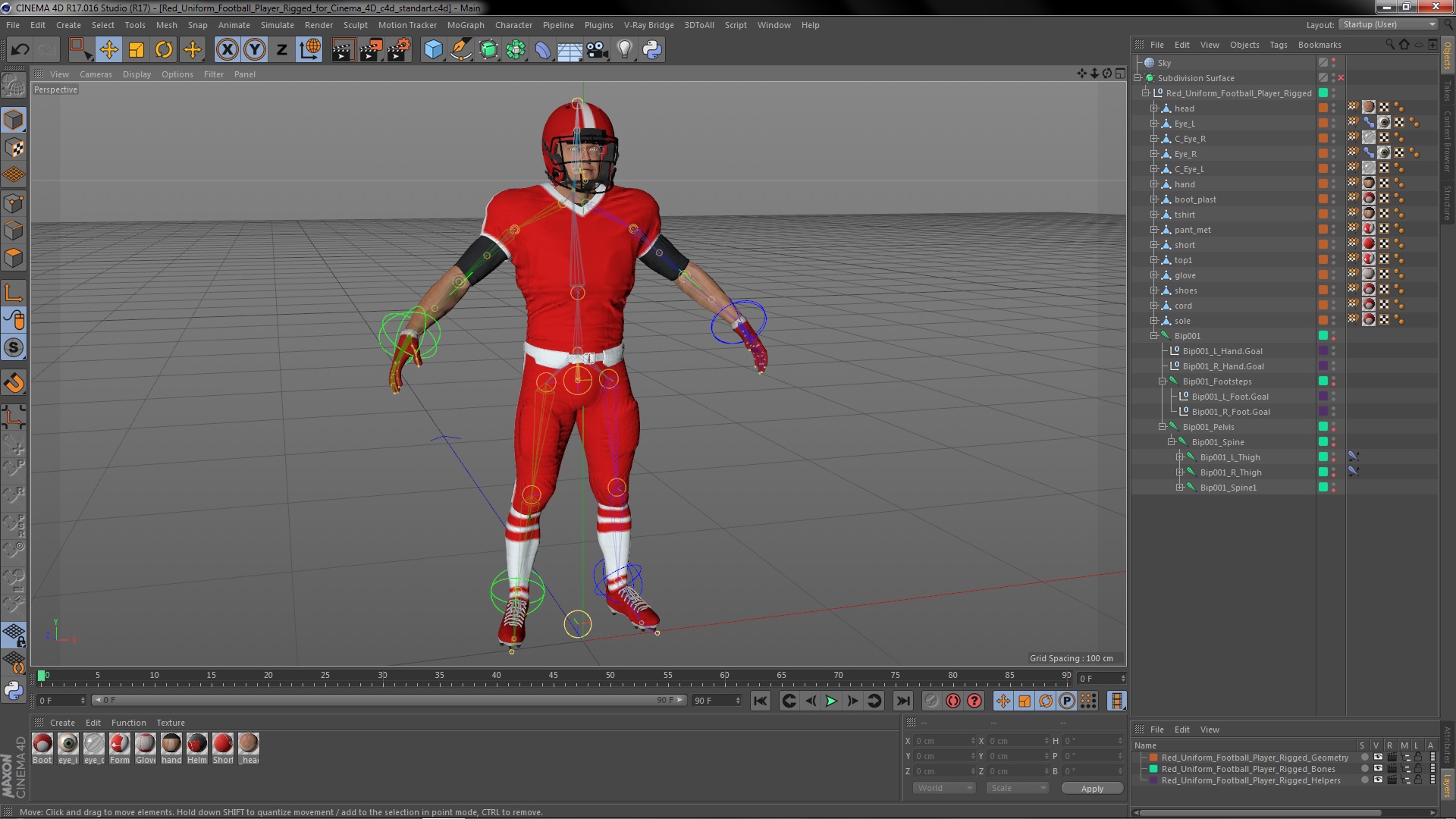Play the animation forward
The image size is (1456, 819).
(831, 701)
